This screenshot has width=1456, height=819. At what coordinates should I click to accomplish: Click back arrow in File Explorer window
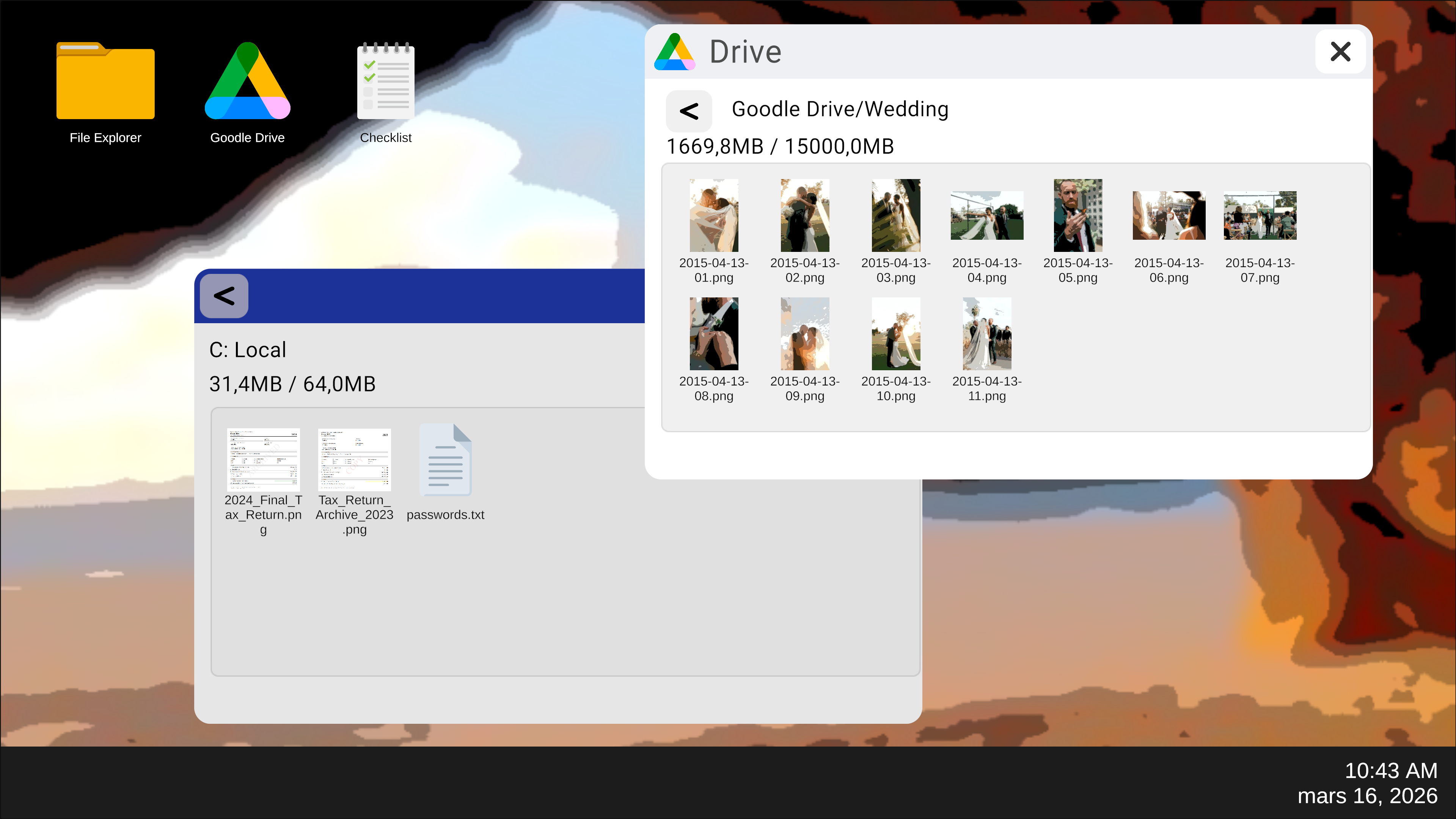coord(224,296)
